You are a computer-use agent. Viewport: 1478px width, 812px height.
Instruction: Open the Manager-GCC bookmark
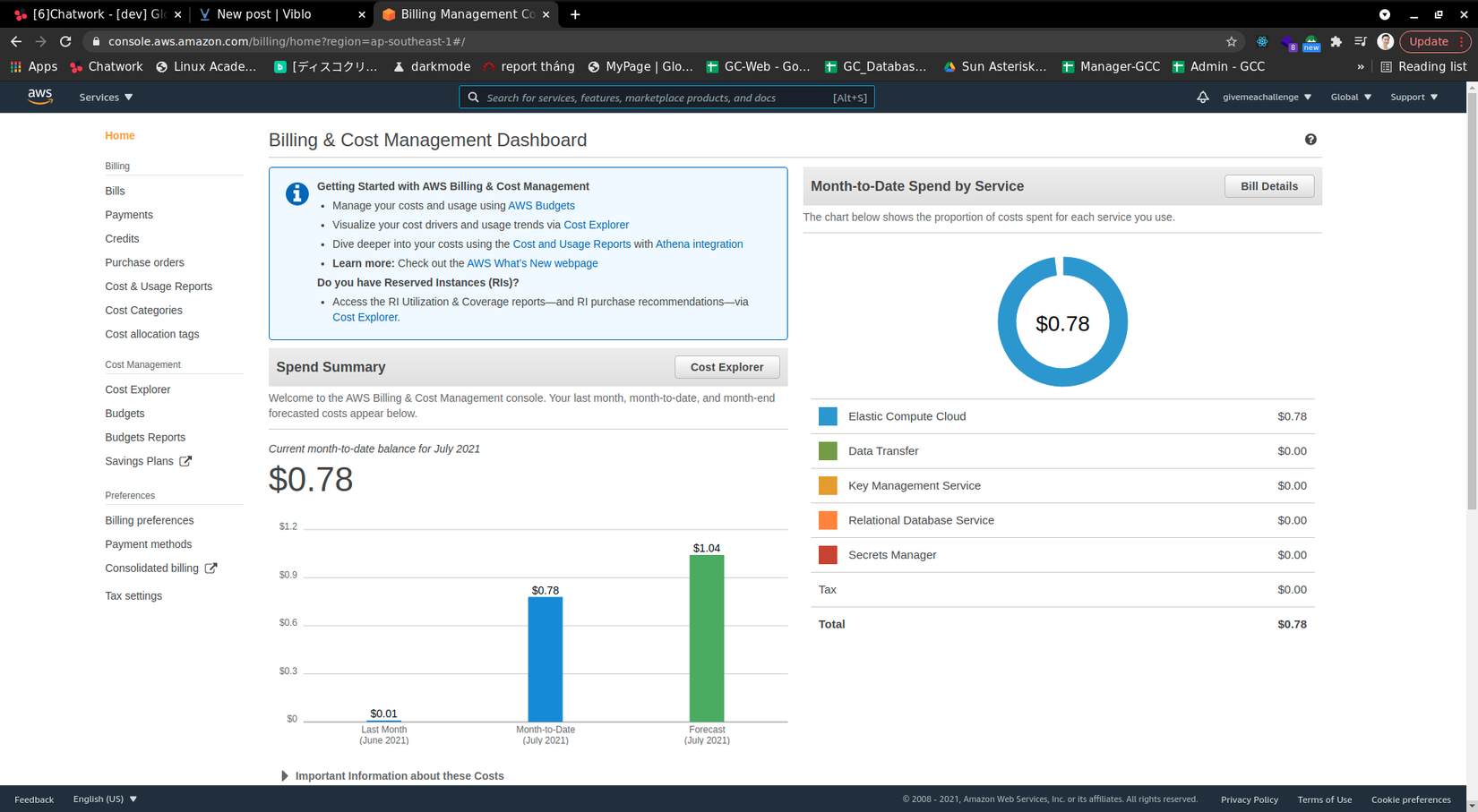tap(1110, 67)
